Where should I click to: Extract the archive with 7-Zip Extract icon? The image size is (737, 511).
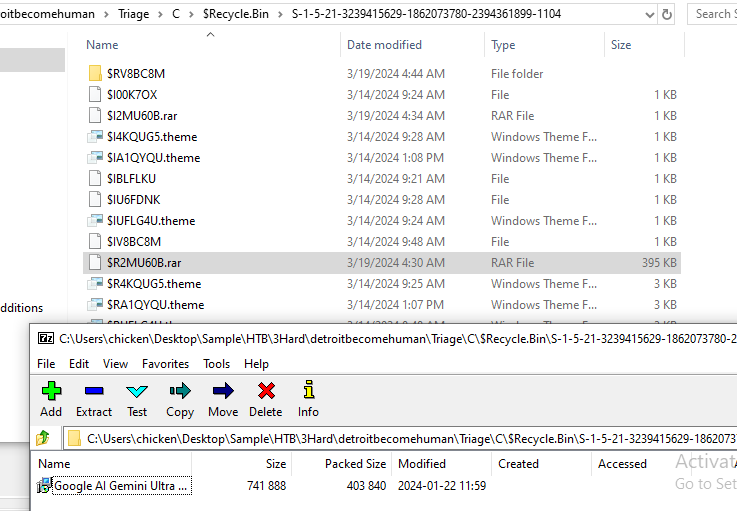pyautogui.click(x=94, y=399)
